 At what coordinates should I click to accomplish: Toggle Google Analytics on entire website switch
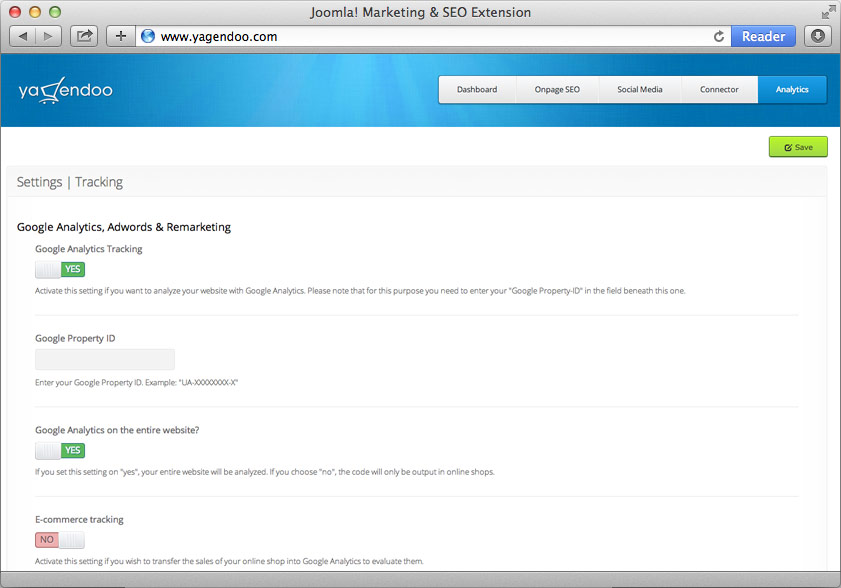tap(60, 450)
